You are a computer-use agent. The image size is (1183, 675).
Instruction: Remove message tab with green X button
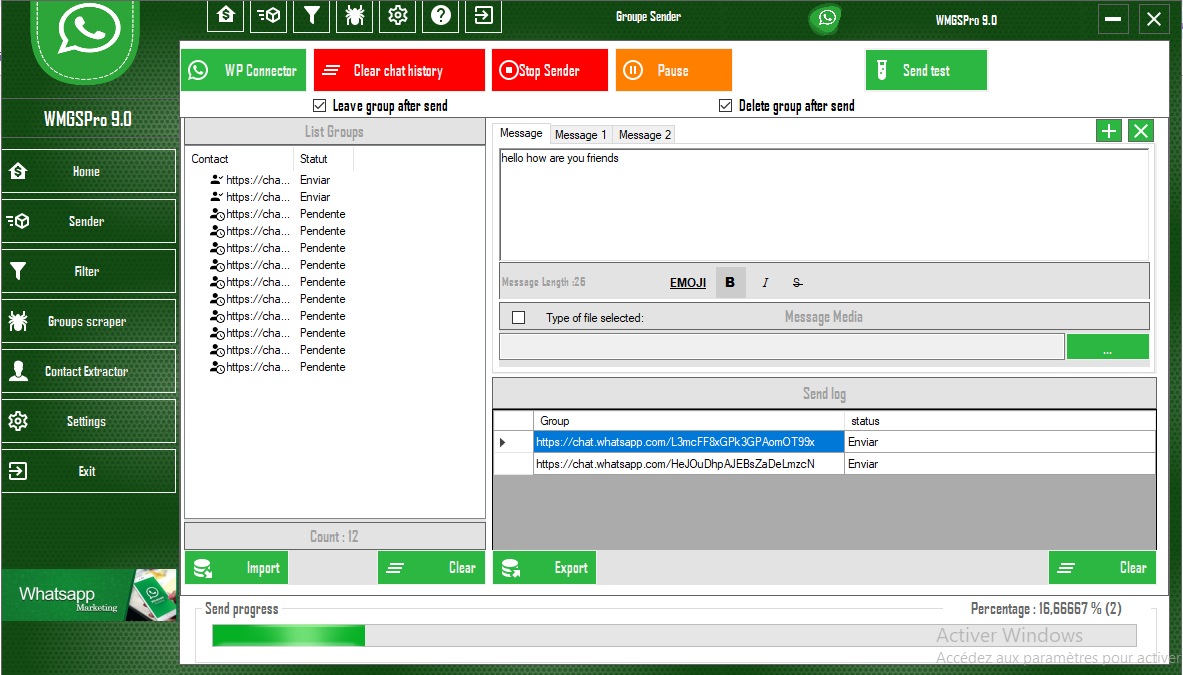[1141, 131]
